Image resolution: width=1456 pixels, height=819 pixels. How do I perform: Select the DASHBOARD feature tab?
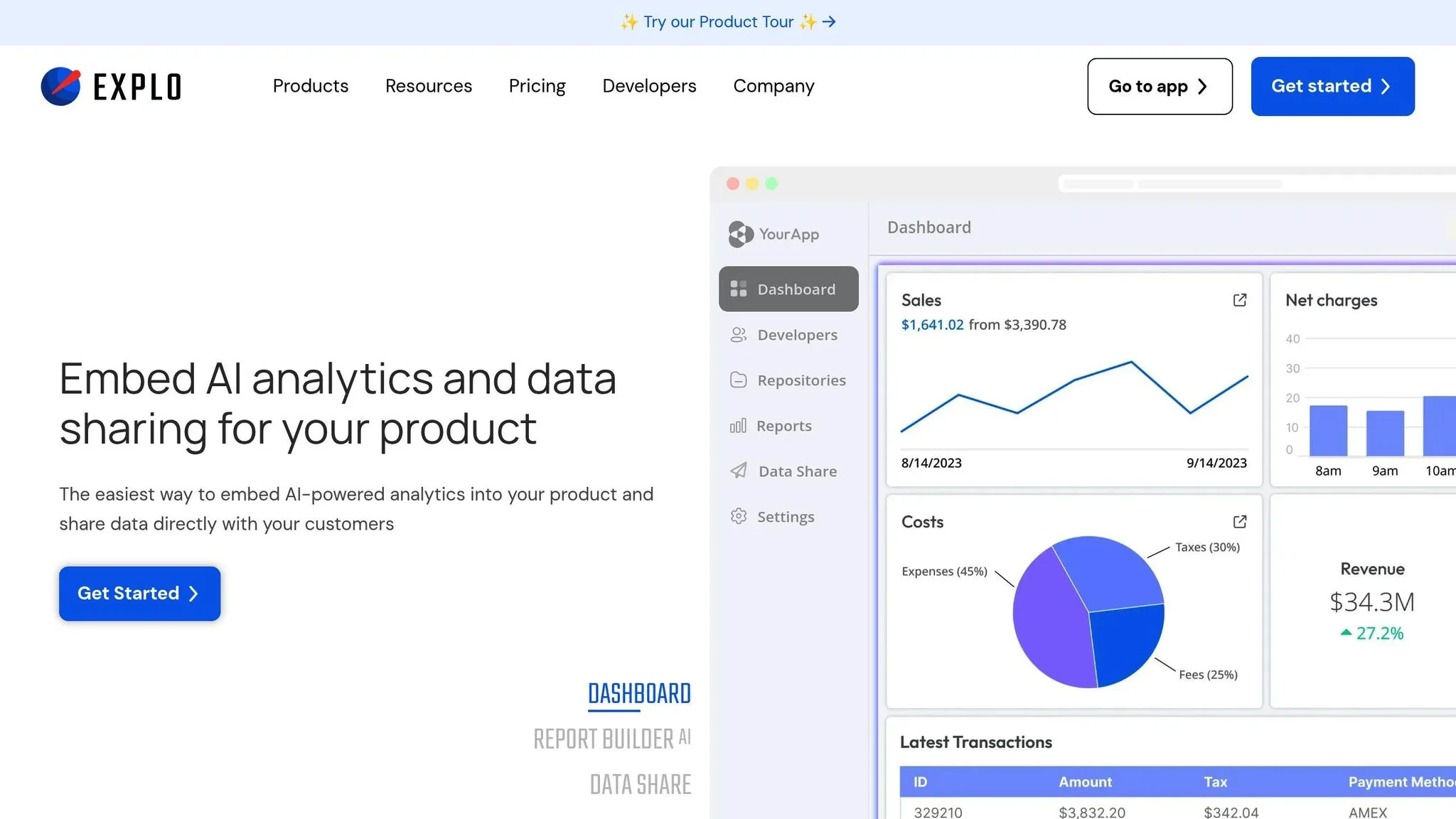tap(639, 694)
